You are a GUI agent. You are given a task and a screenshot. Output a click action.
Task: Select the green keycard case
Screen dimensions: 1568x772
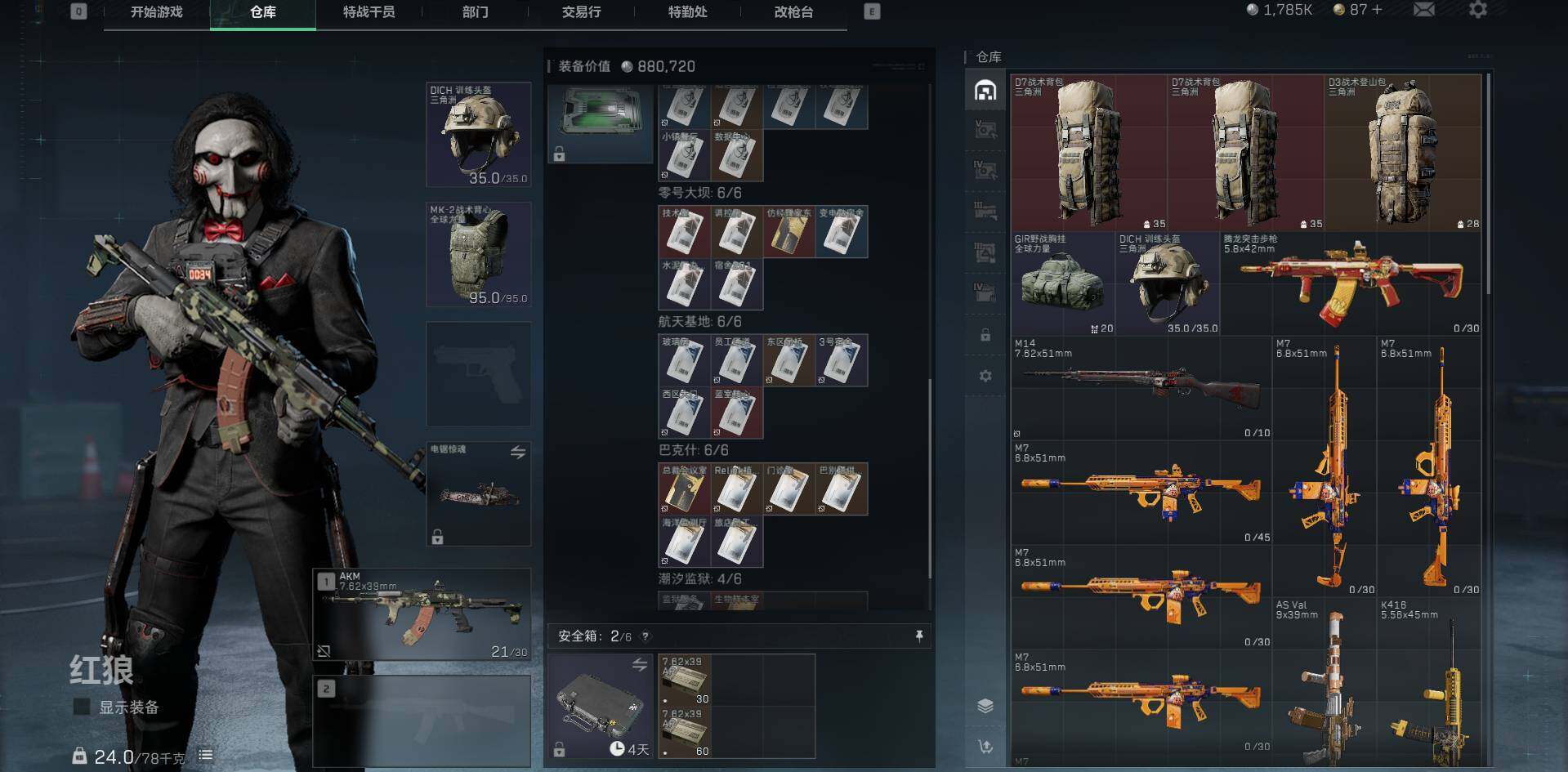point(601,123)
